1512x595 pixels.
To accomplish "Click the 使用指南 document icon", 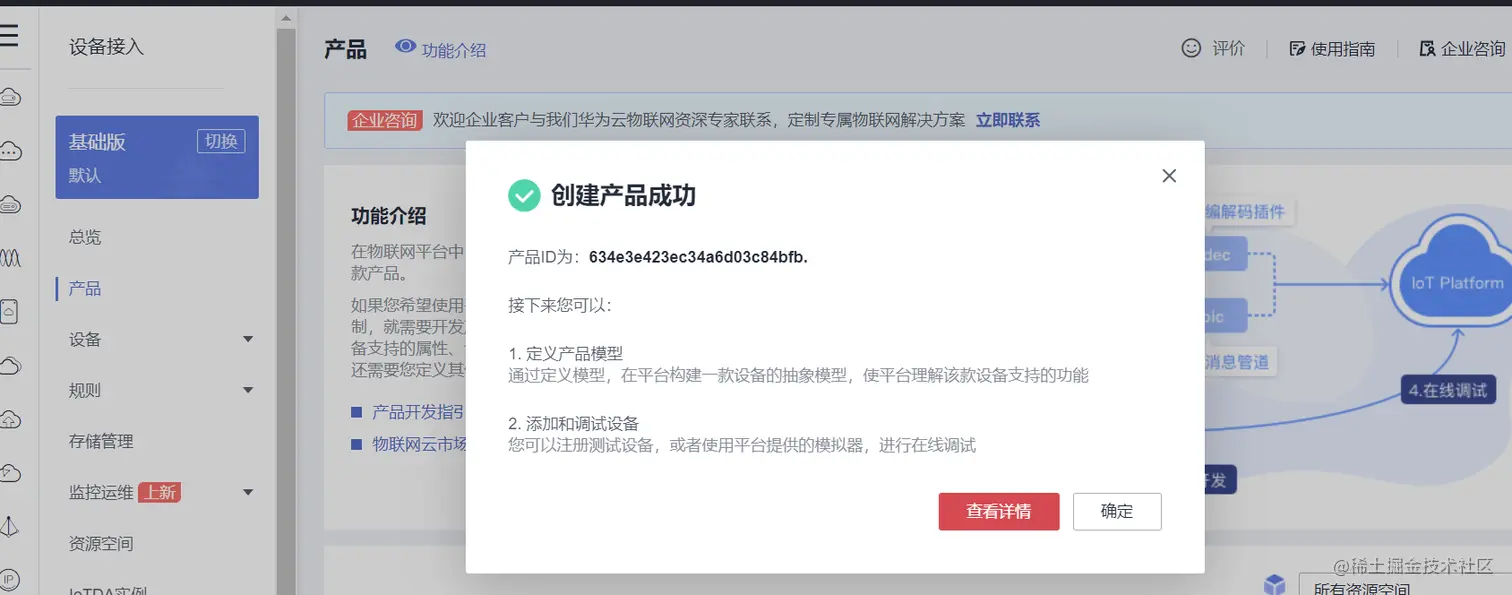I will [1297, 48].
